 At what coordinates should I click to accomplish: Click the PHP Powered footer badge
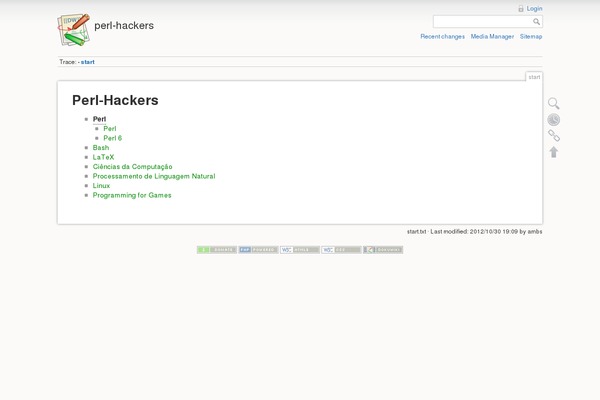coord(258,250)
